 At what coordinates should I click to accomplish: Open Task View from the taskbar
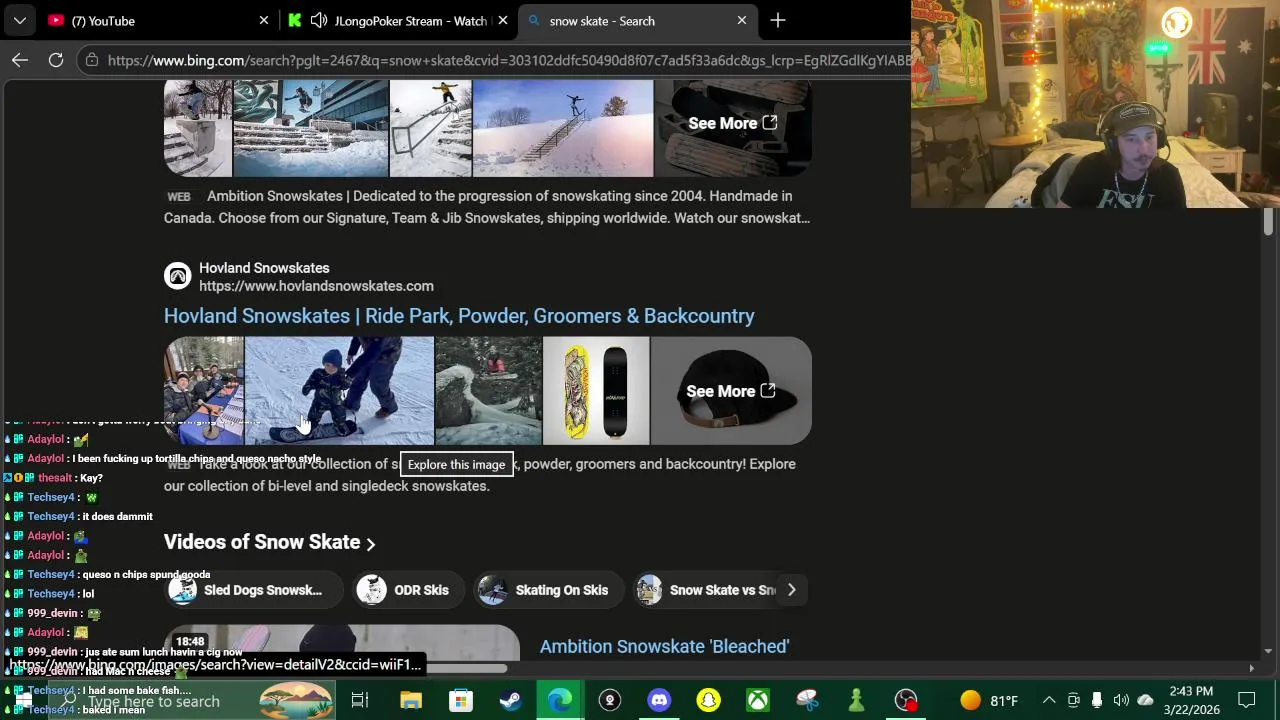(x=360, y=700)
